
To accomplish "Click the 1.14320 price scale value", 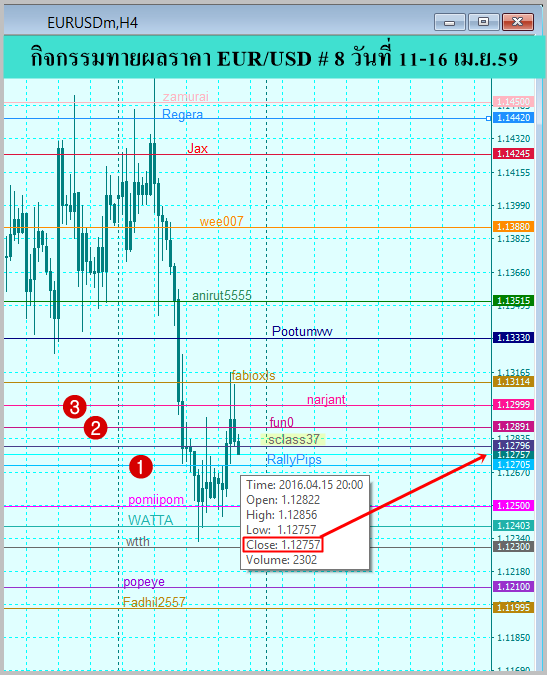I will tap(513, 139).
